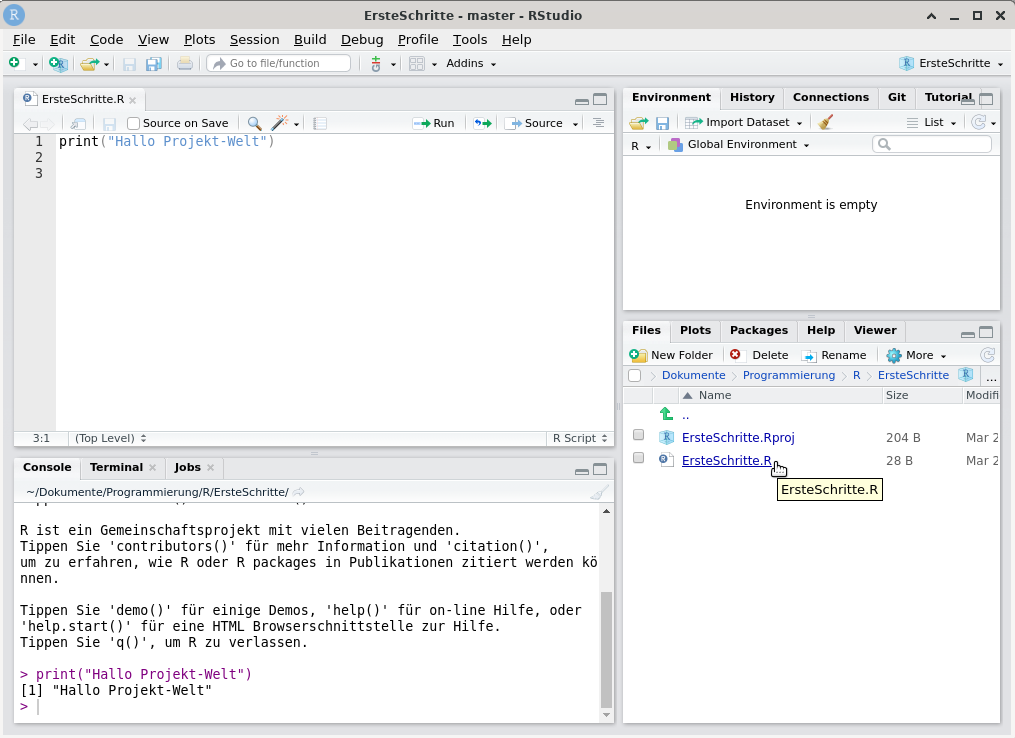Close the ErsteSchritte.R editor tab
The height and width of the screenshot is (738, 1015).
pos(133,100)
